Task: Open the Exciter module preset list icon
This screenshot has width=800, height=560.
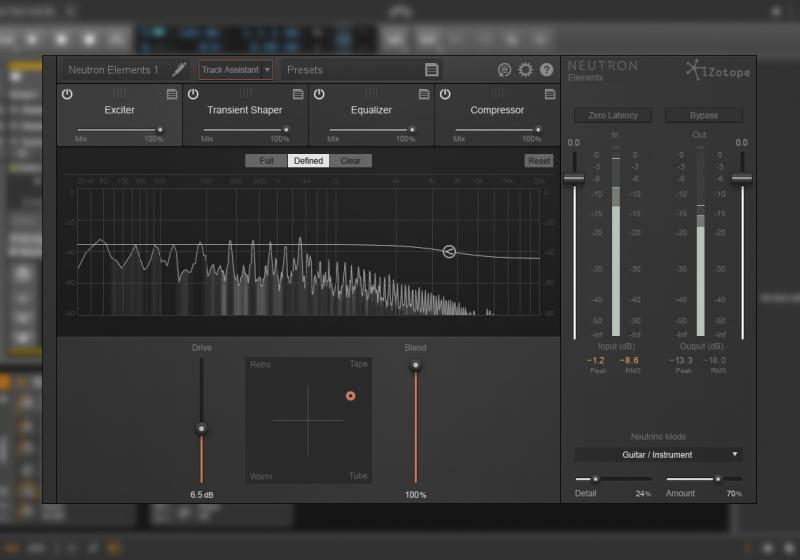Action: 172,94
